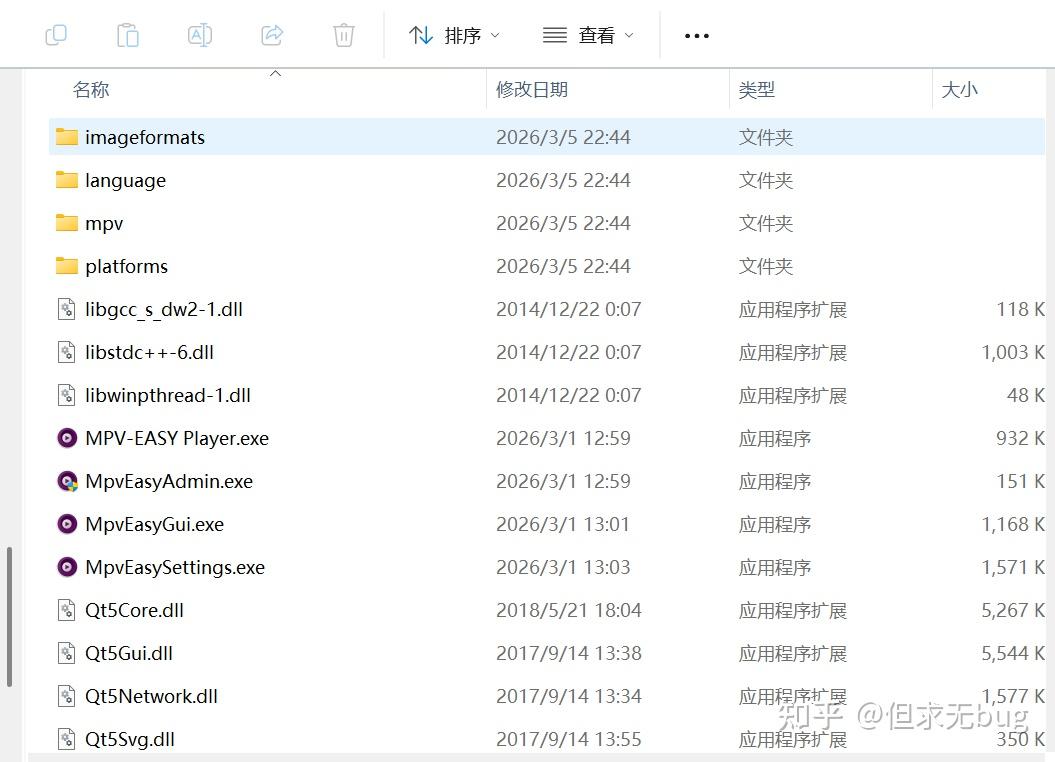
Task: Select the platforms folder icon
Action: (67, 266)
